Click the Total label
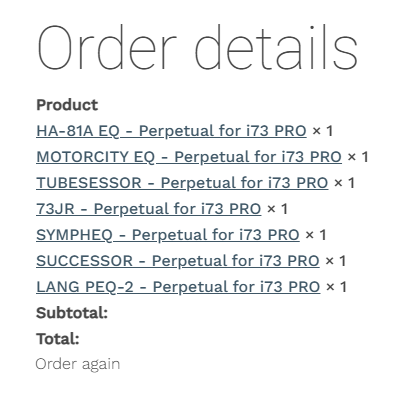 pos(58,339)
